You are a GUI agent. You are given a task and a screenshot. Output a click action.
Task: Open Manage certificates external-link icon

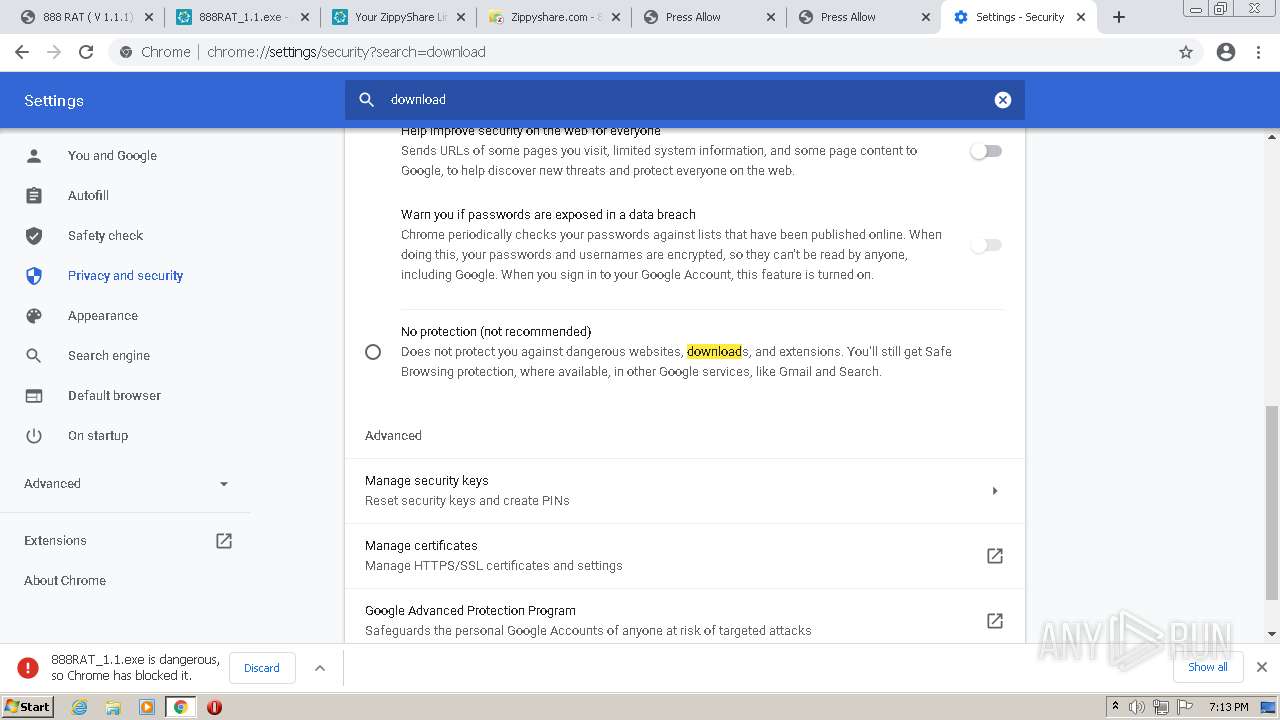click(x=995, y=556)
